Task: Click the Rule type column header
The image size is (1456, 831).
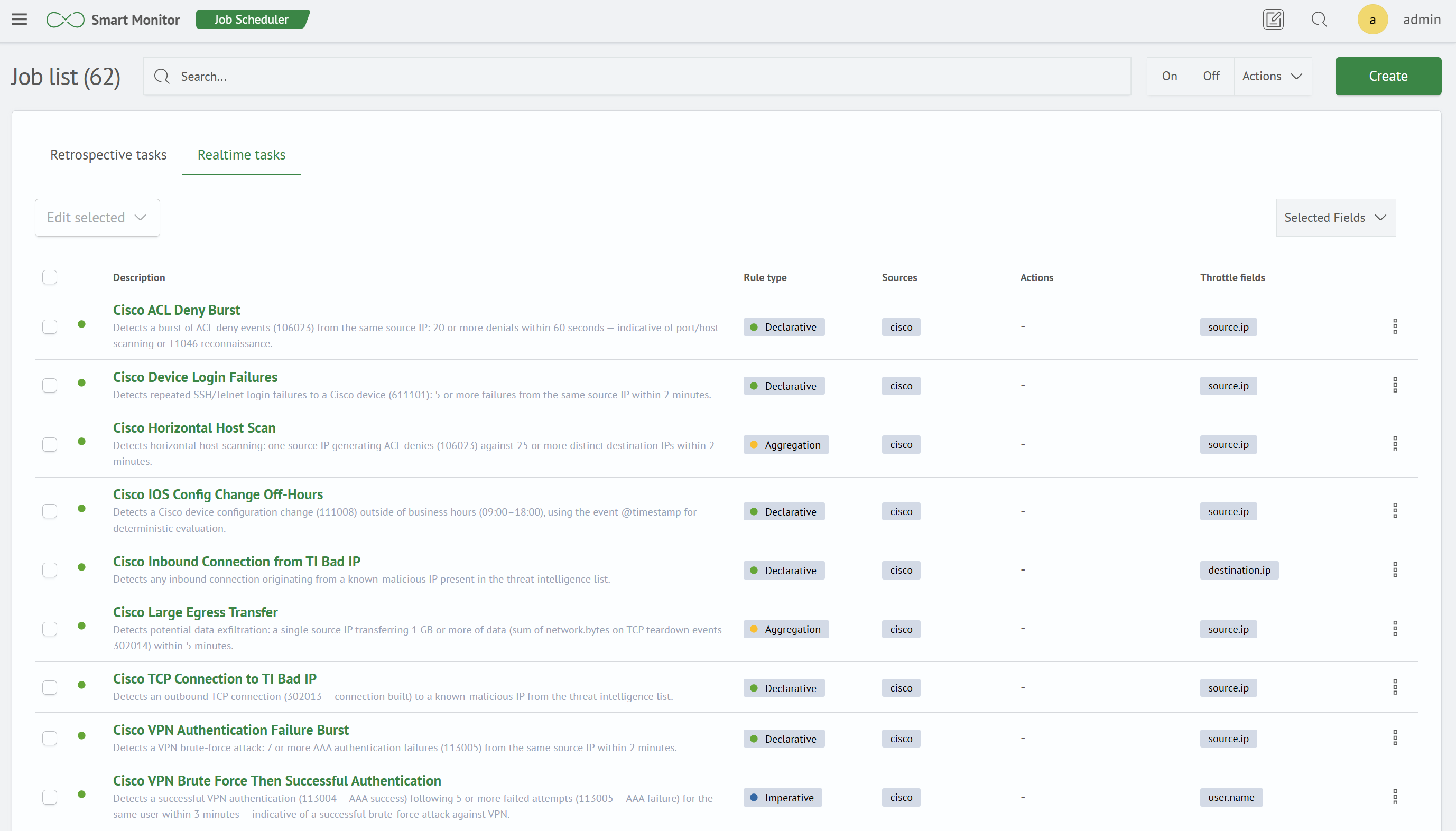Action: [x=765, y=277]
